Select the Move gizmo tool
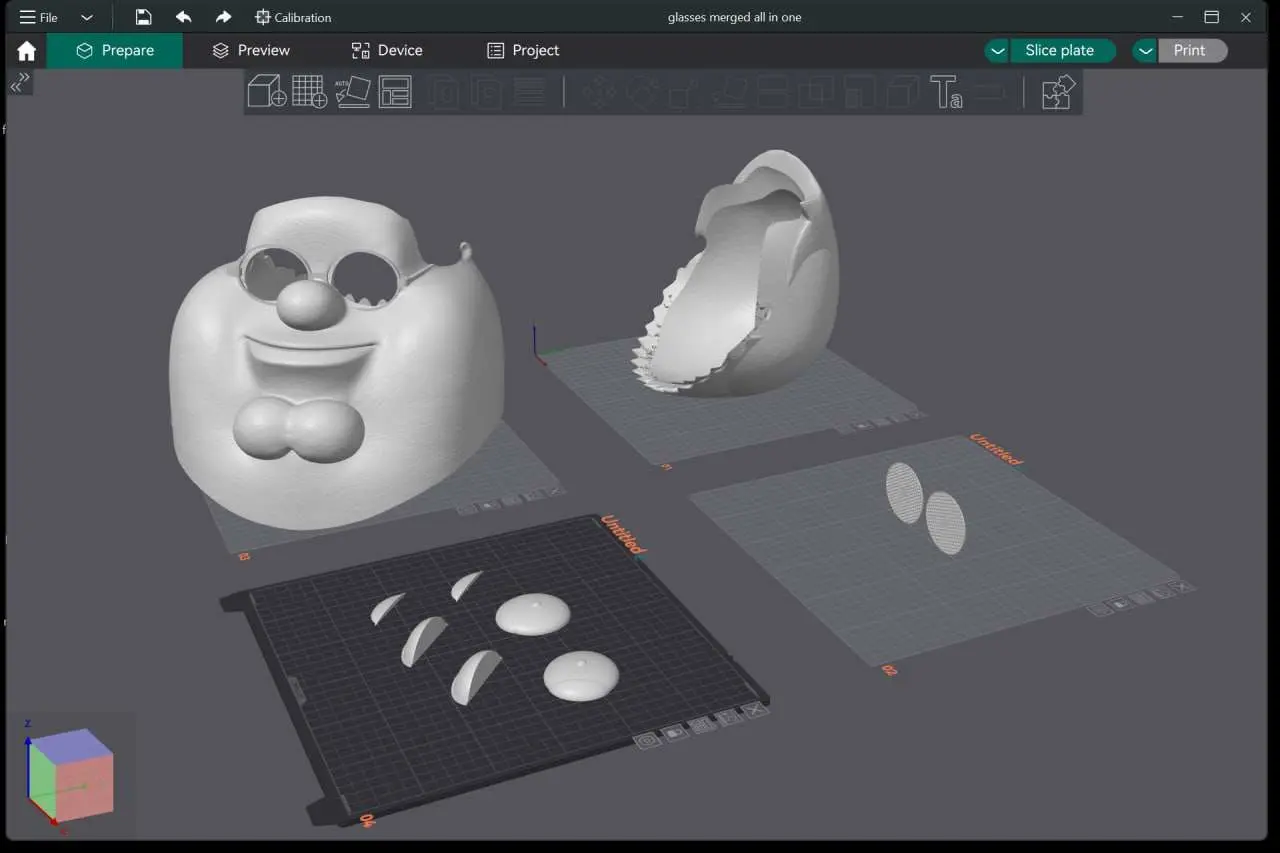1280x853 pixels. (599, 92)
